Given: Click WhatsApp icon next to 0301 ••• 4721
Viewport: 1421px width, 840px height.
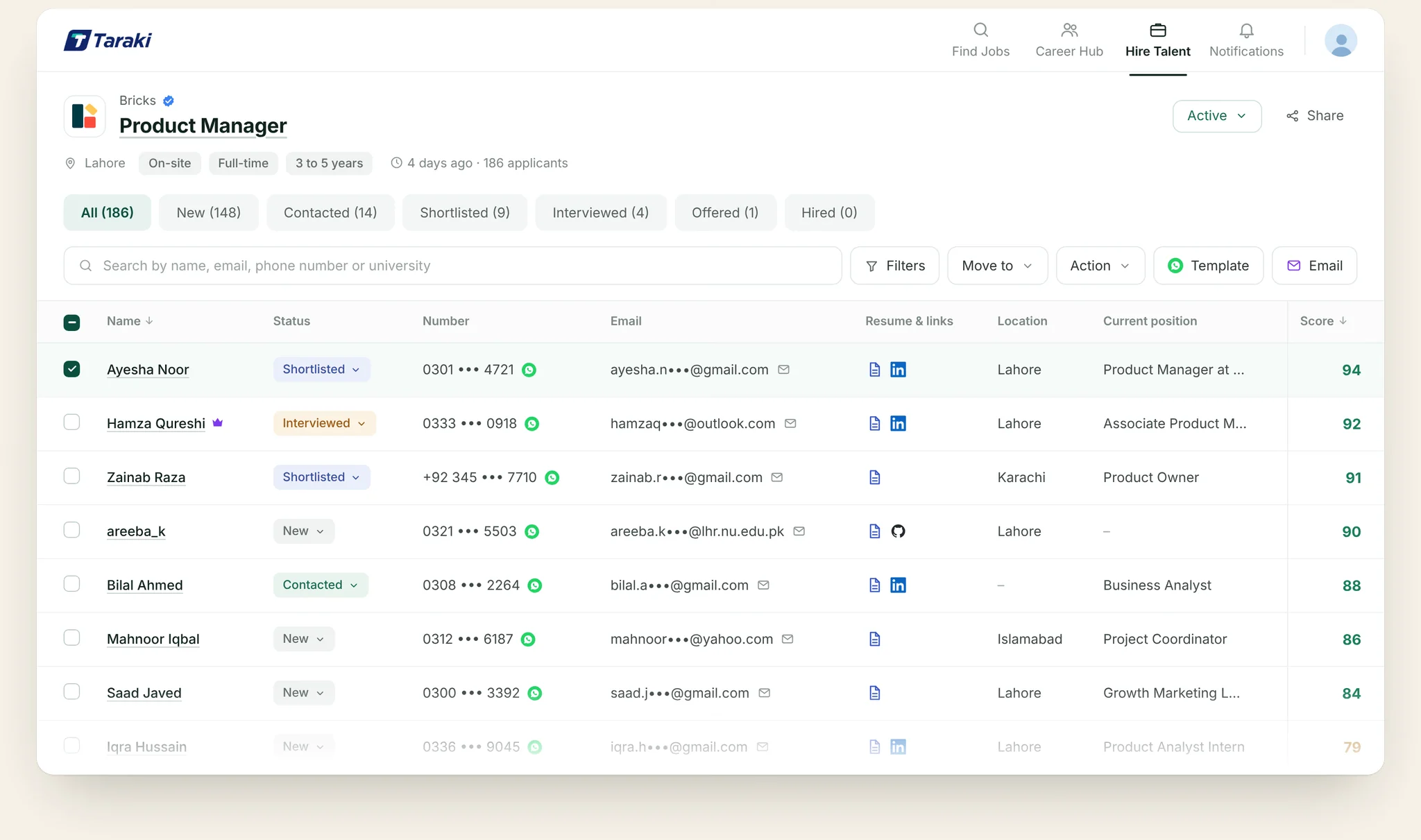Looking at the screenshot, I should 529,370.
